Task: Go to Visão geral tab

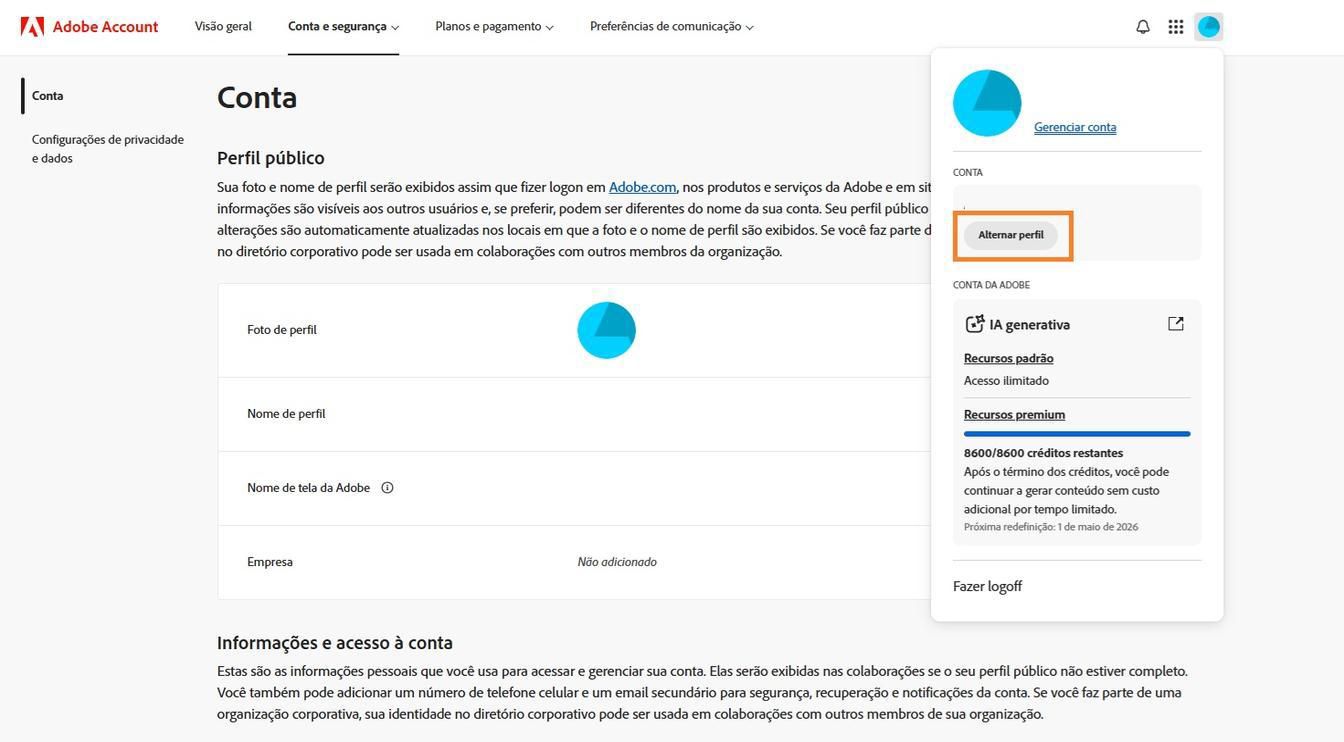Action: 223,27
